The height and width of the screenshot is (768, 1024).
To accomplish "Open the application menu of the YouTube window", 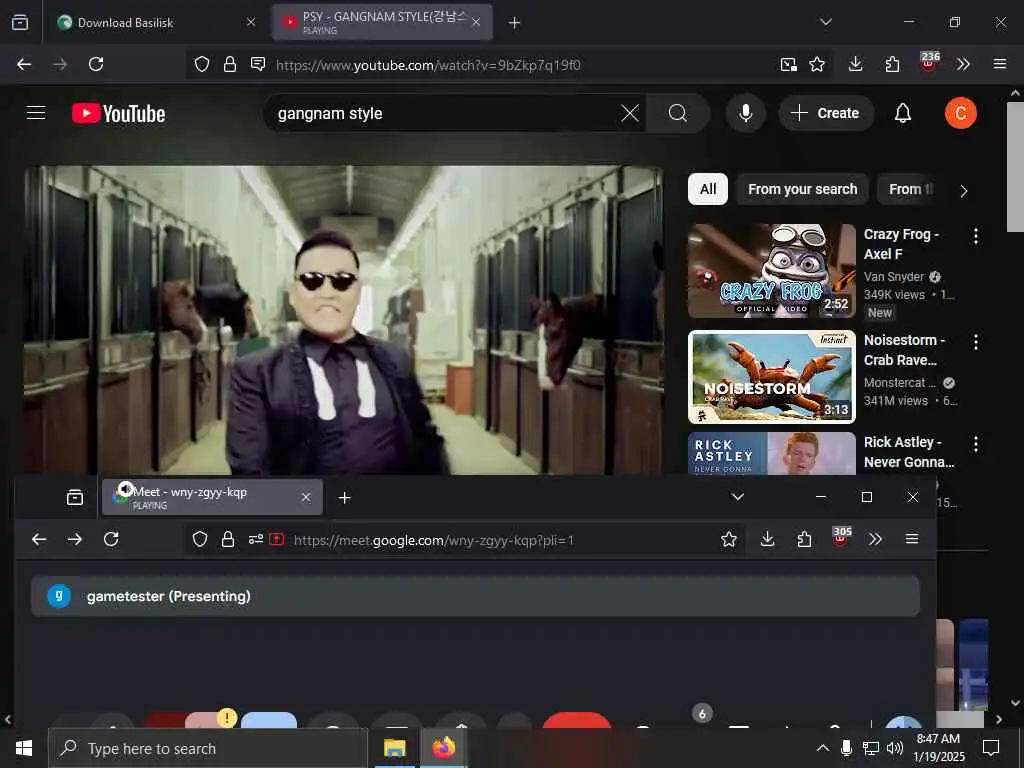I will click(1000, 64).
